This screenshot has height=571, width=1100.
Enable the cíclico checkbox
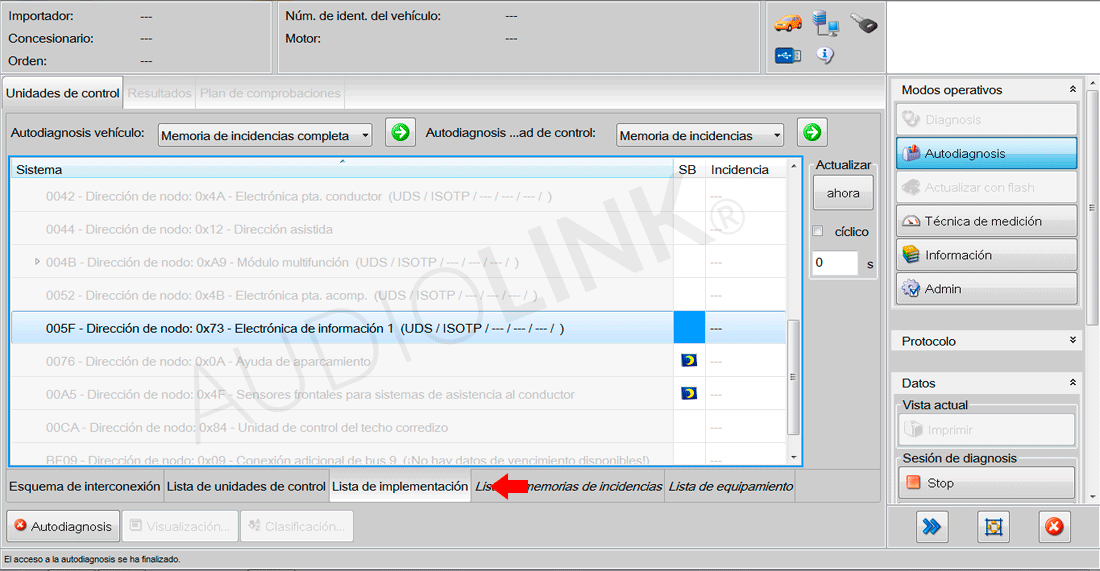[819, 231]
